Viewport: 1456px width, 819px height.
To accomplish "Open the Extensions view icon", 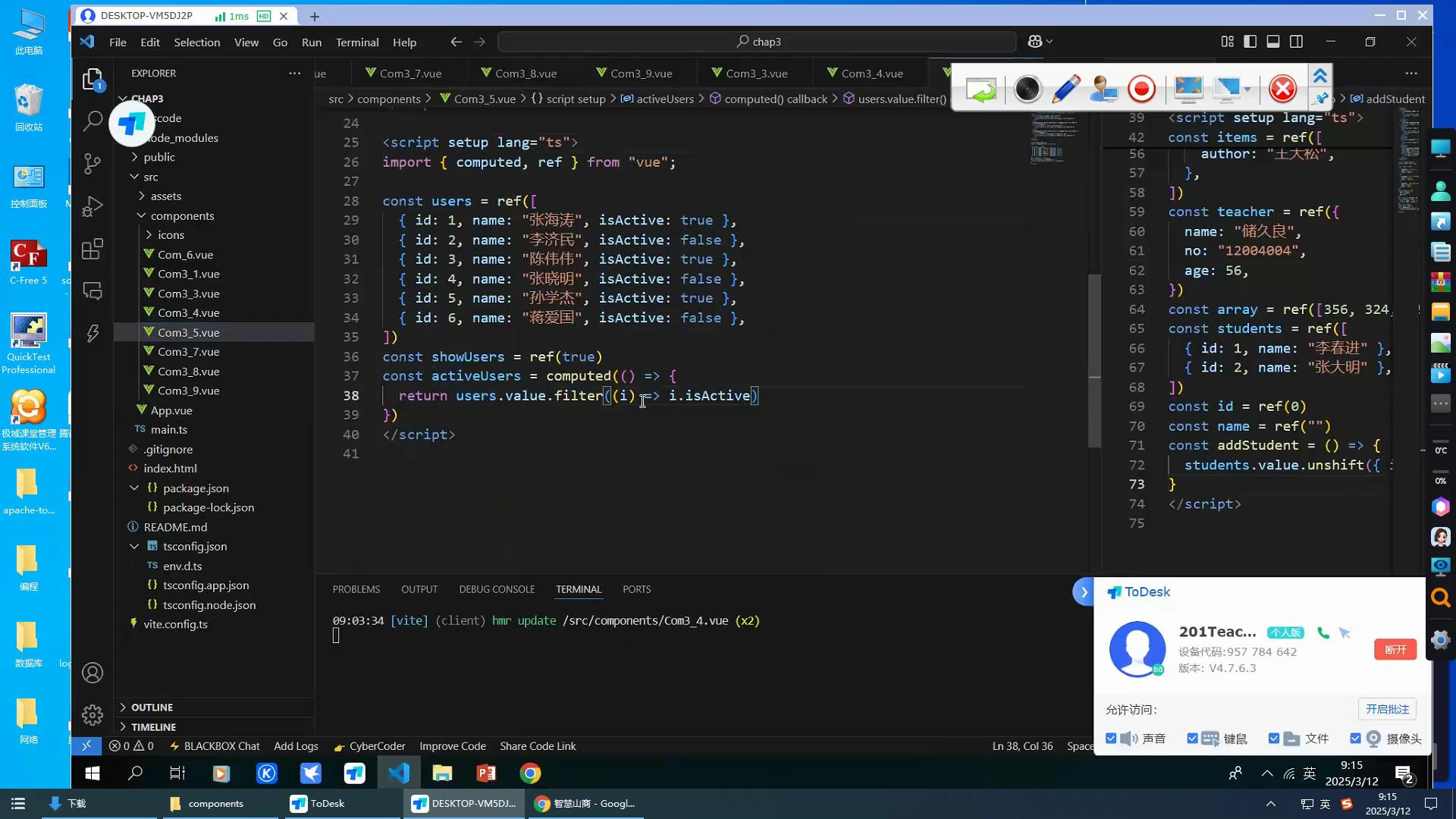I will (93, 249).
